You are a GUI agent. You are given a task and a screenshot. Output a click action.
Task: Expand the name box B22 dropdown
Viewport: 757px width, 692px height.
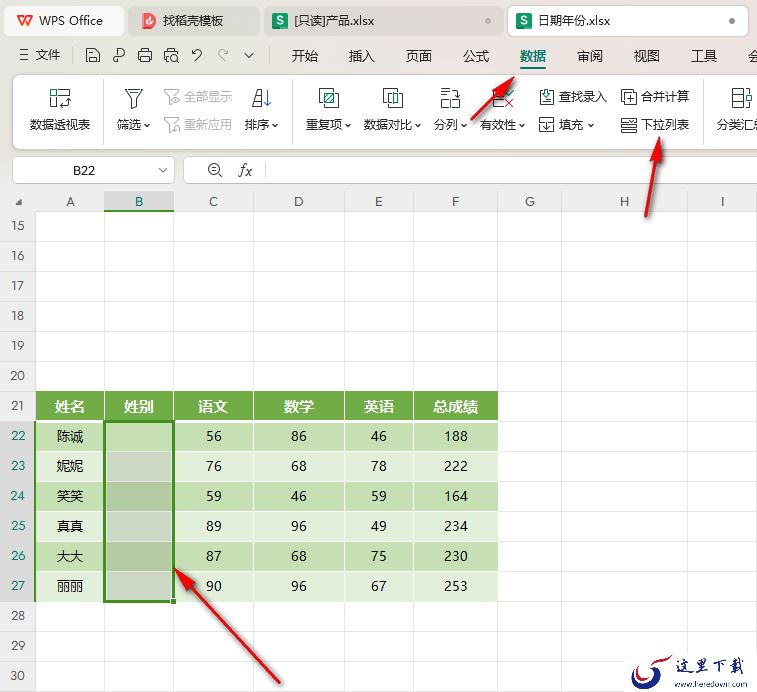pos(163,170)
